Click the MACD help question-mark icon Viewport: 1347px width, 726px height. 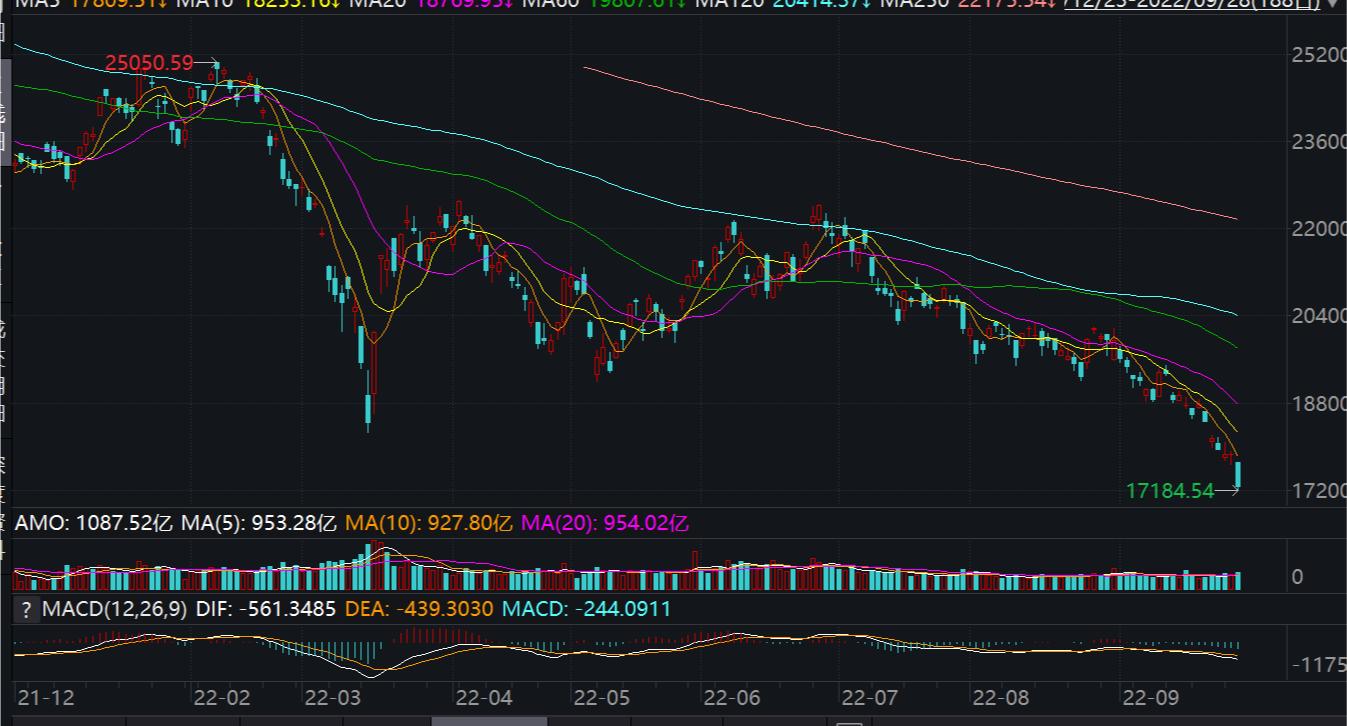26,609
